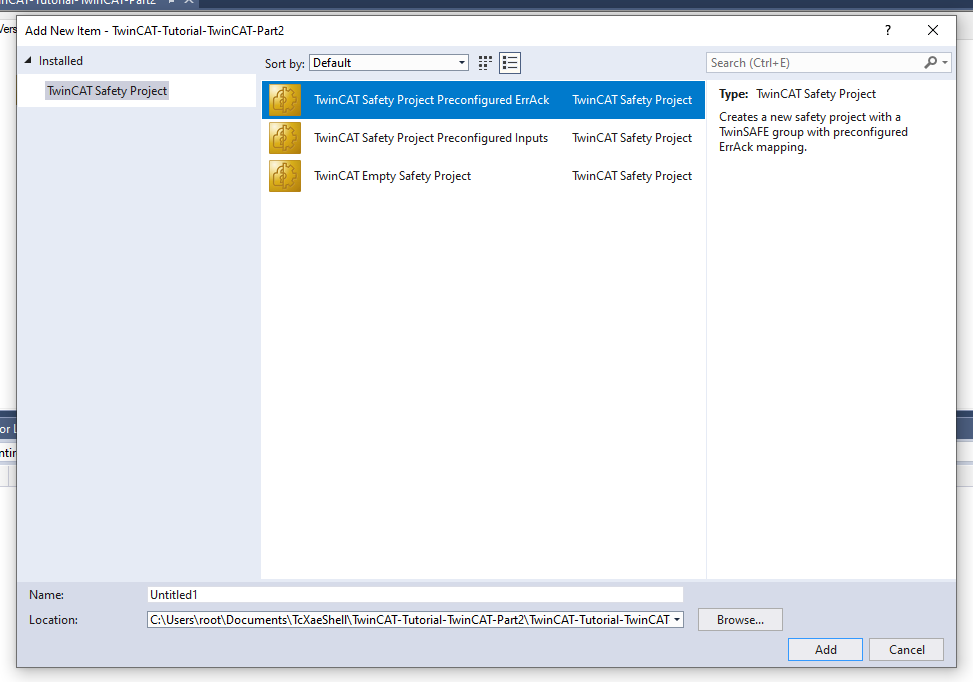This screenshot has height=682, width=973.
Task: Select TwinCAT Empty Safety Project icon
Action: pos(285,176)
